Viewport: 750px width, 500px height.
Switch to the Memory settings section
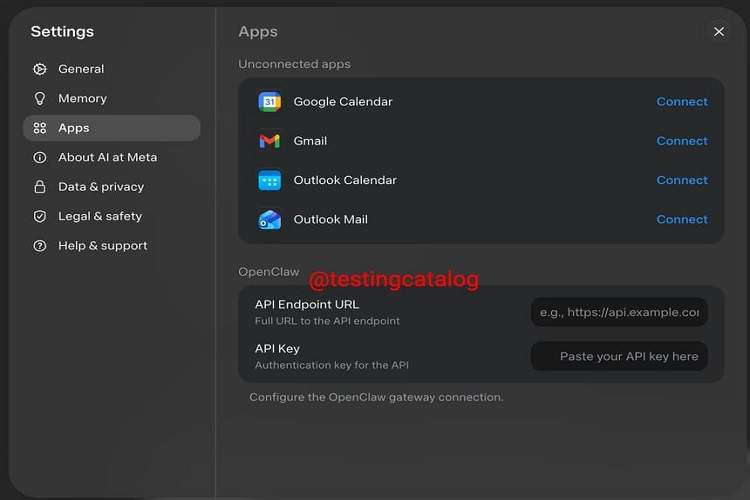82,99
